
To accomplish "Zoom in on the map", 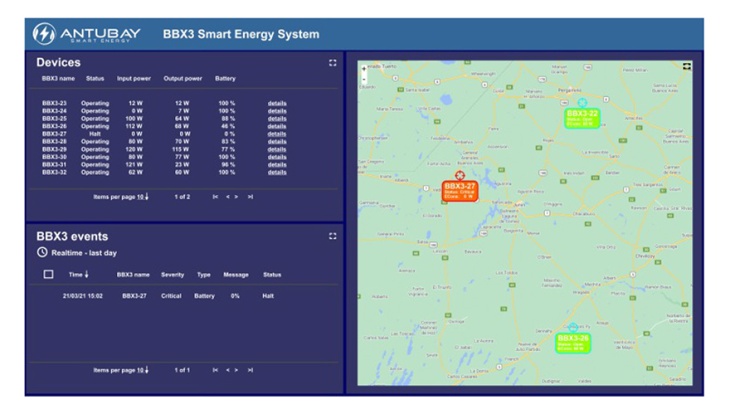I will (x=364, y=69).
